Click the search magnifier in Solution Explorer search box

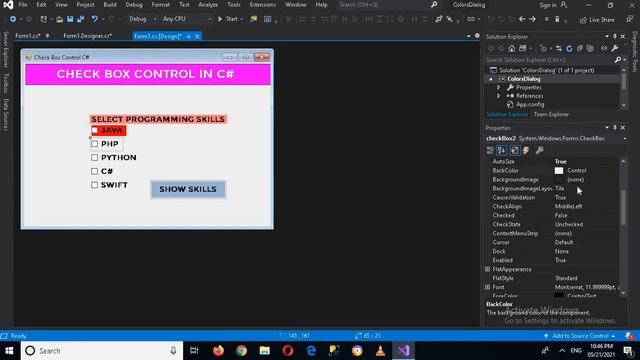point(618,60)
